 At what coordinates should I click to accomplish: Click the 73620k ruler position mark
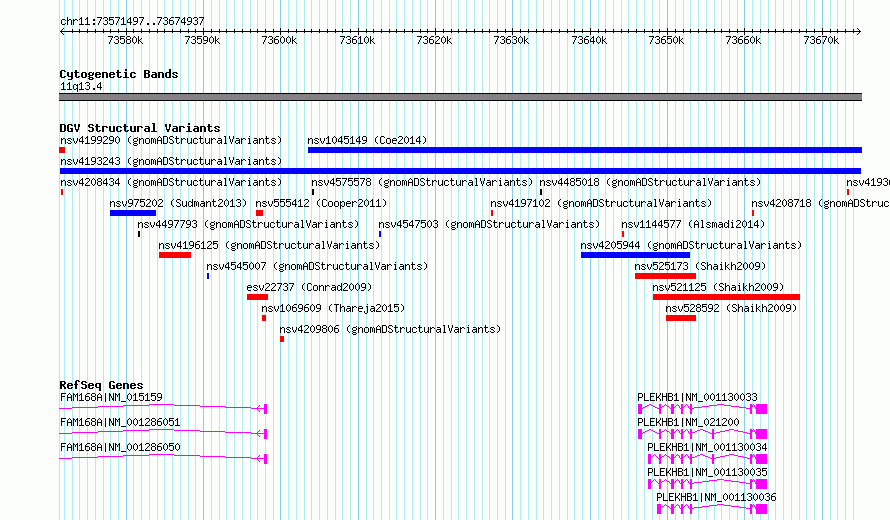pos(434,40)
